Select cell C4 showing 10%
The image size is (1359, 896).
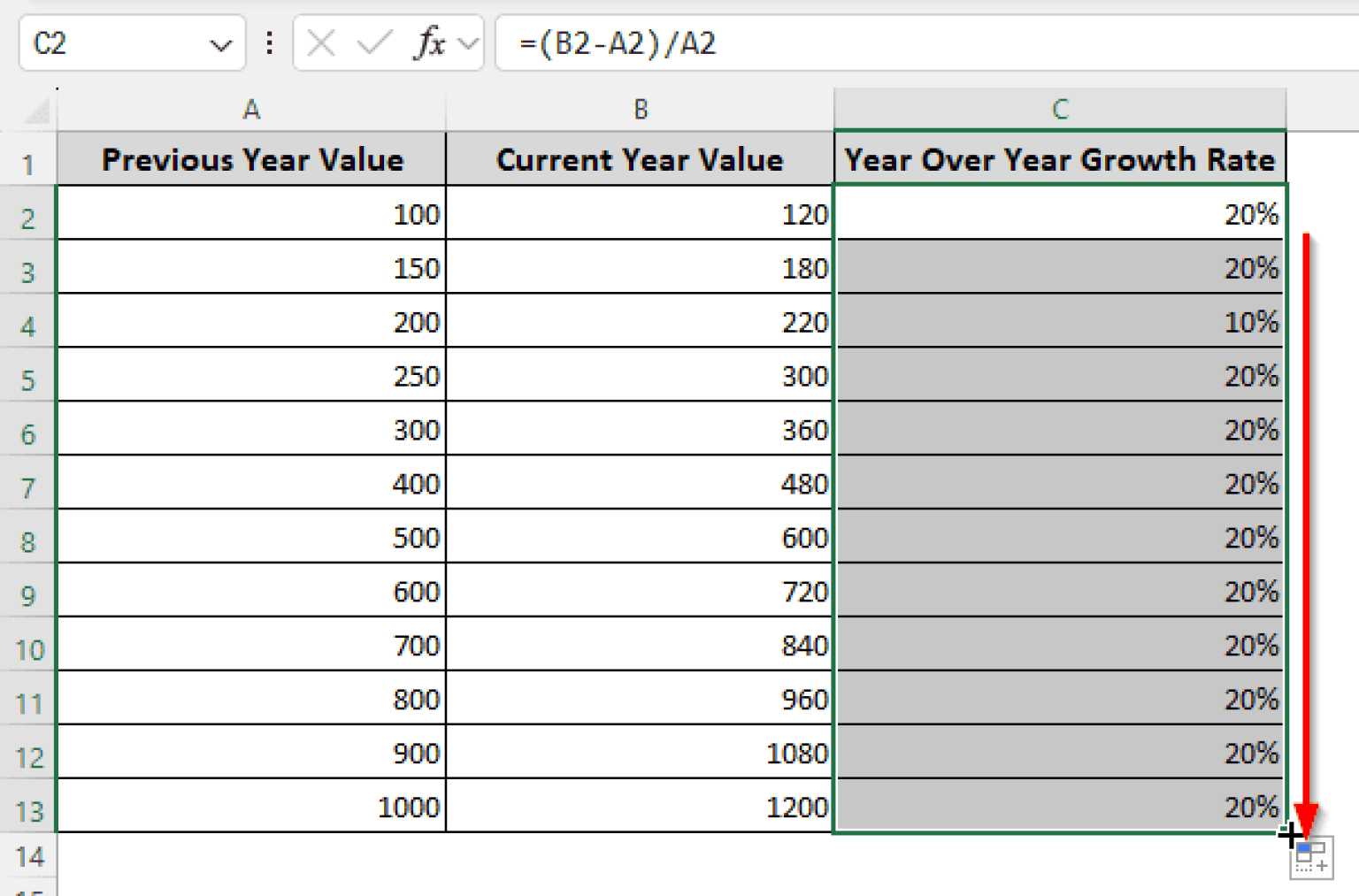(x=1060, y=322)
